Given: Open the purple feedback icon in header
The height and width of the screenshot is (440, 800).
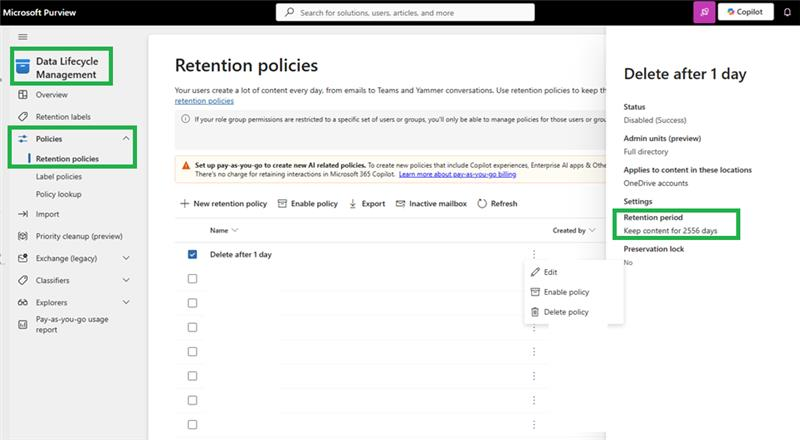Looking at the screenshot, I should tap(704, 12).
